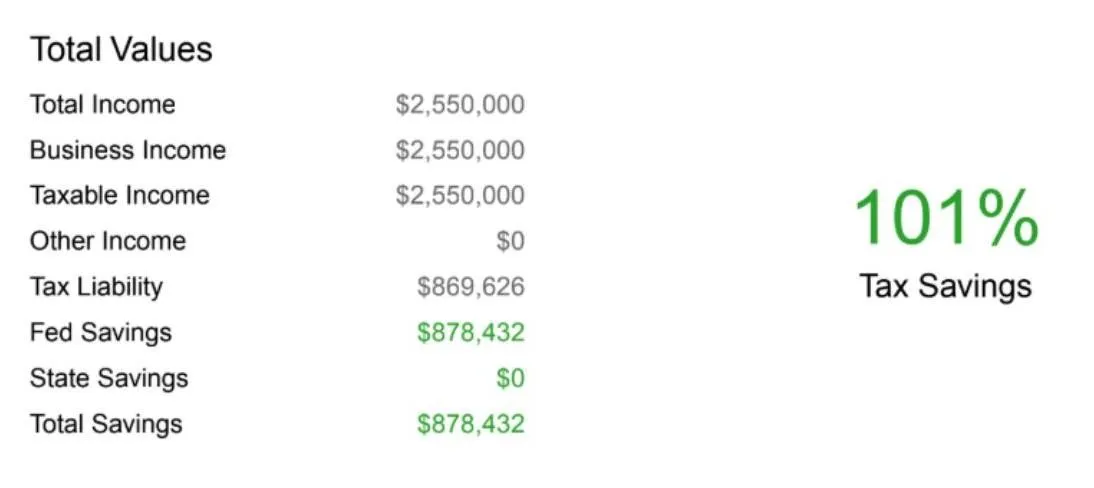1094x488 pixels.
Task: Select the Total Savings label
Action: point(106,424)
